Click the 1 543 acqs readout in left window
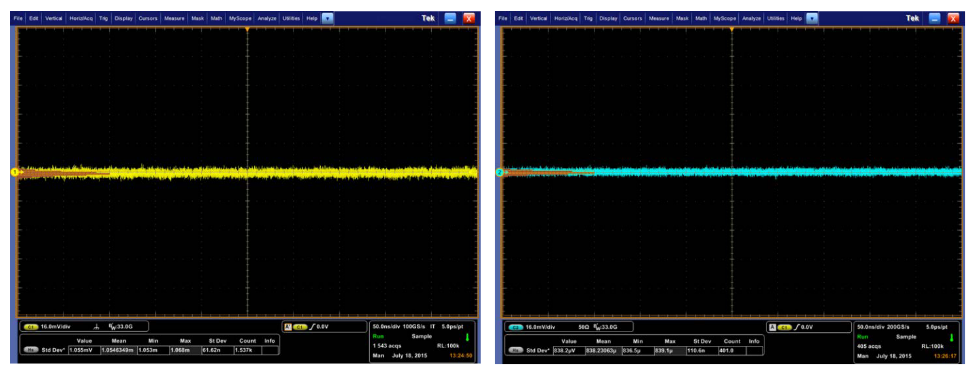Image resolution: width=972 pixels, height=373 pixels. 387,346
